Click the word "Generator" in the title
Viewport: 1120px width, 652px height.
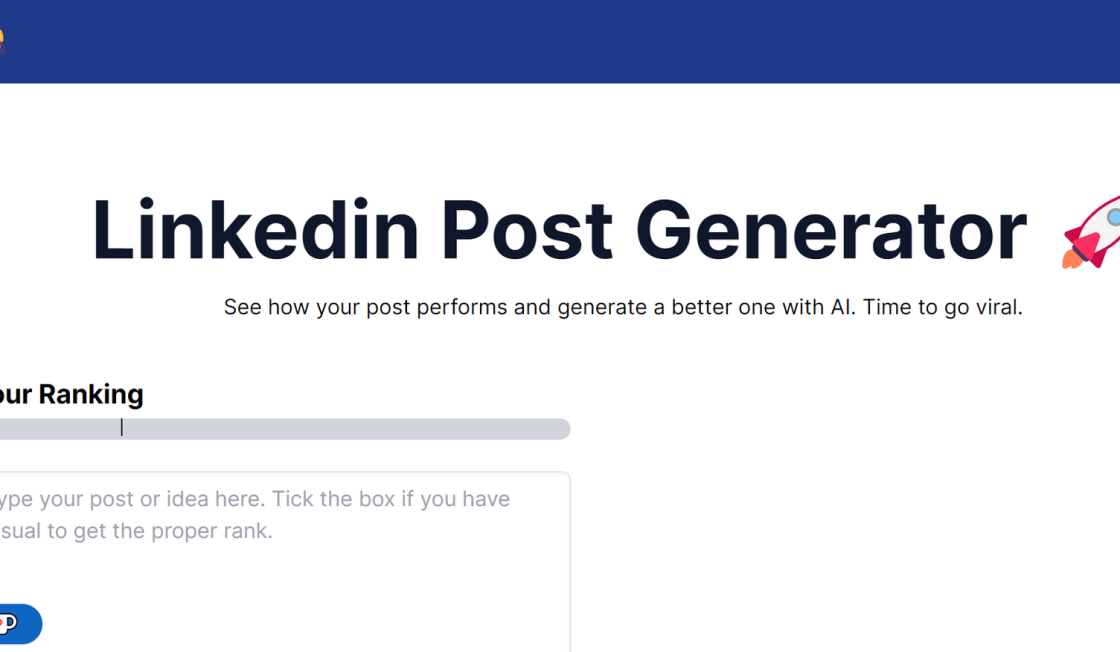[x=830, y=232]
